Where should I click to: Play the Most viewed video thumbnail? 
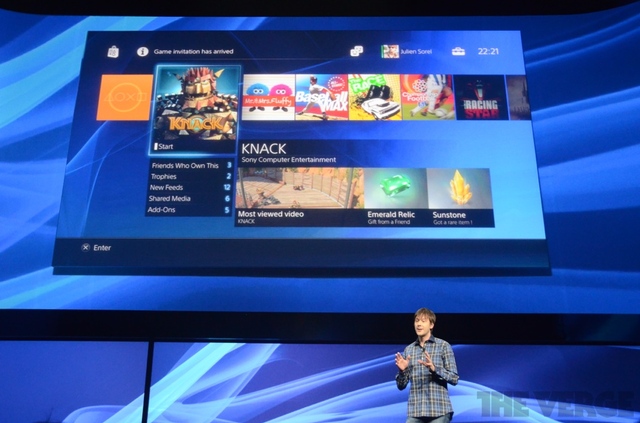pos(299,192)
